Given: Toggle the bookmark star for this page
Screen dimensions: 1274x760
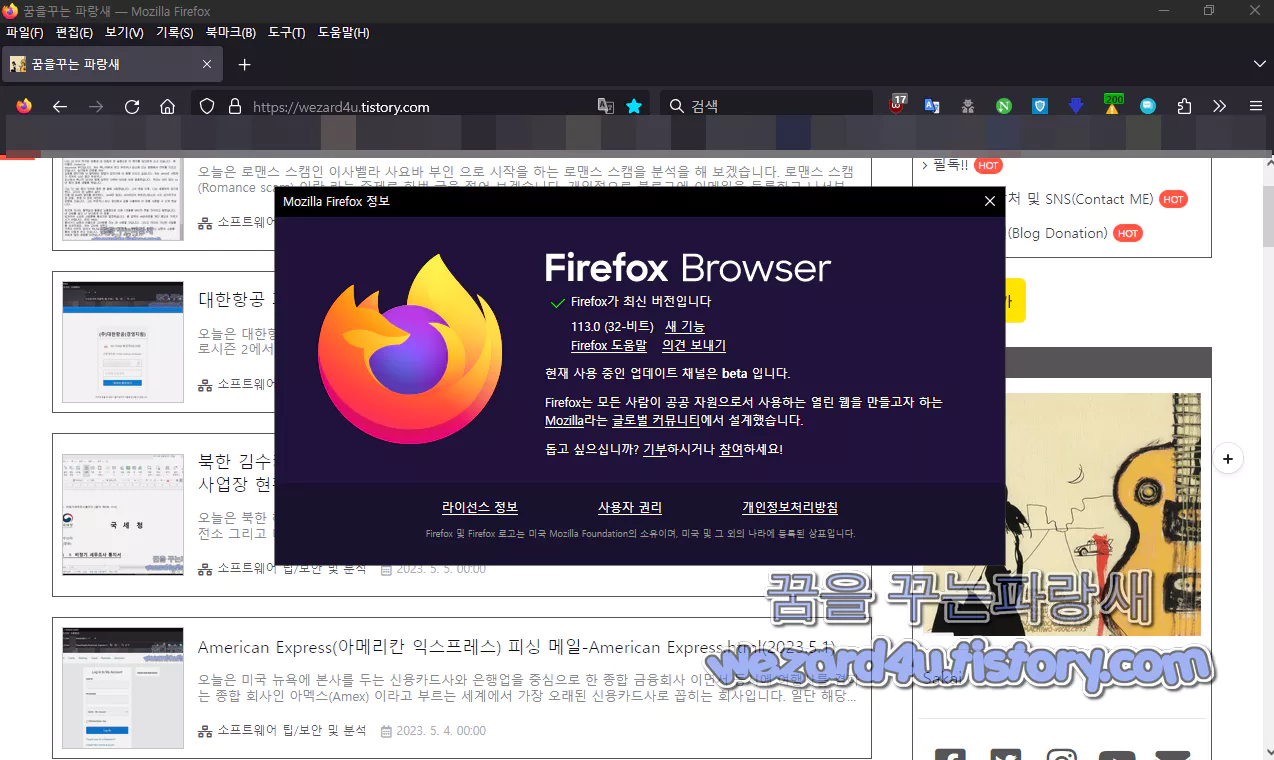Looking at the screenshot, I should click(x=634, y=105).
